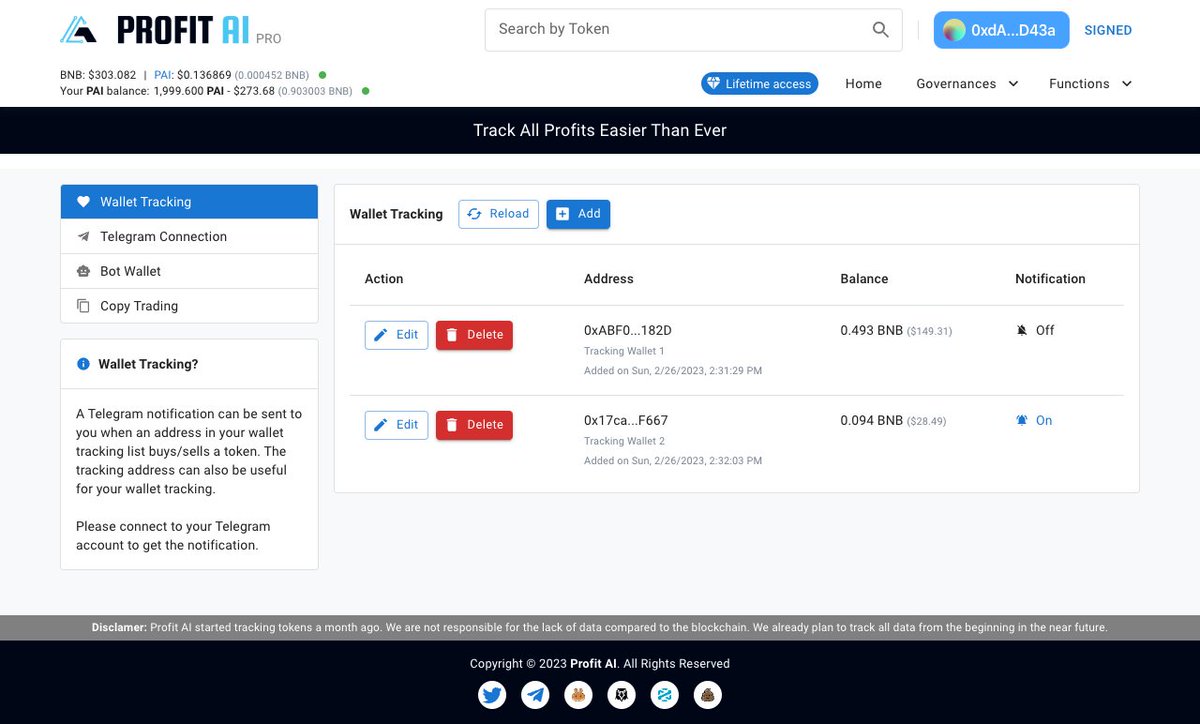The width and height of the screenshot is (1200, 724).
Task: Click the Notification column header
Action: (1050, 279)
